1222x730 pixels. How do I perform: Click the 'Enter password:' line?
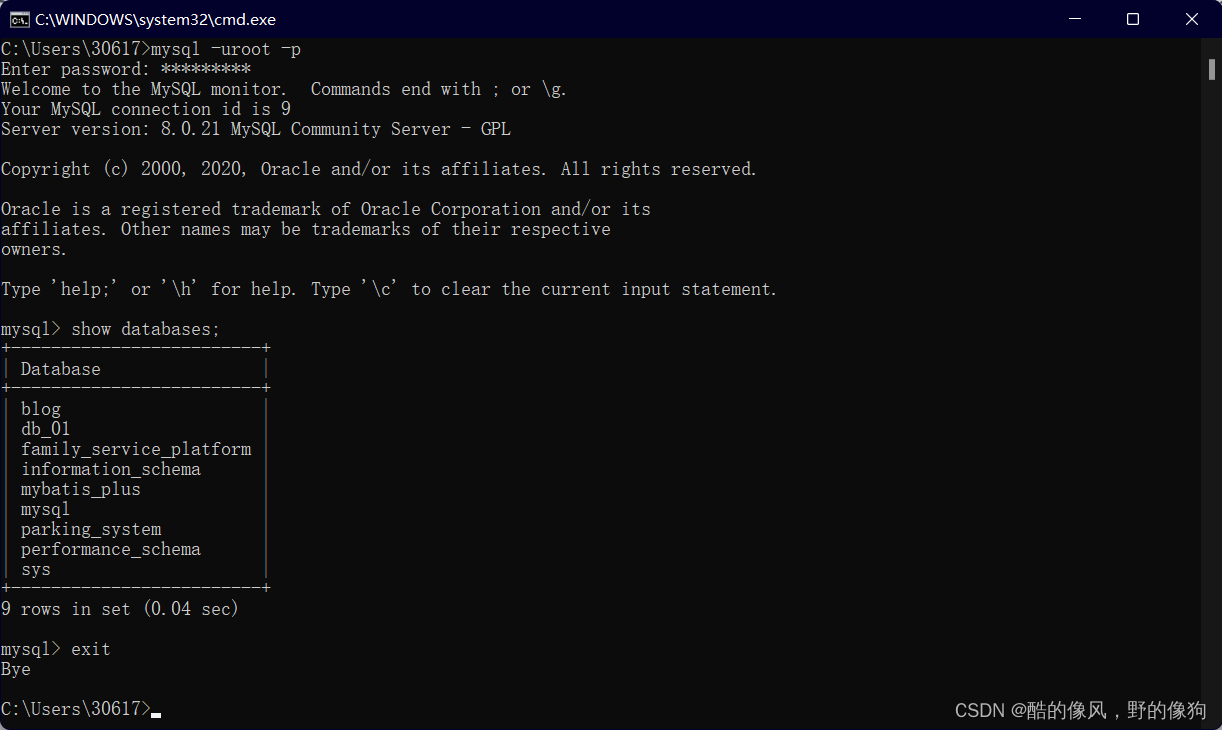tap(126, 69)
